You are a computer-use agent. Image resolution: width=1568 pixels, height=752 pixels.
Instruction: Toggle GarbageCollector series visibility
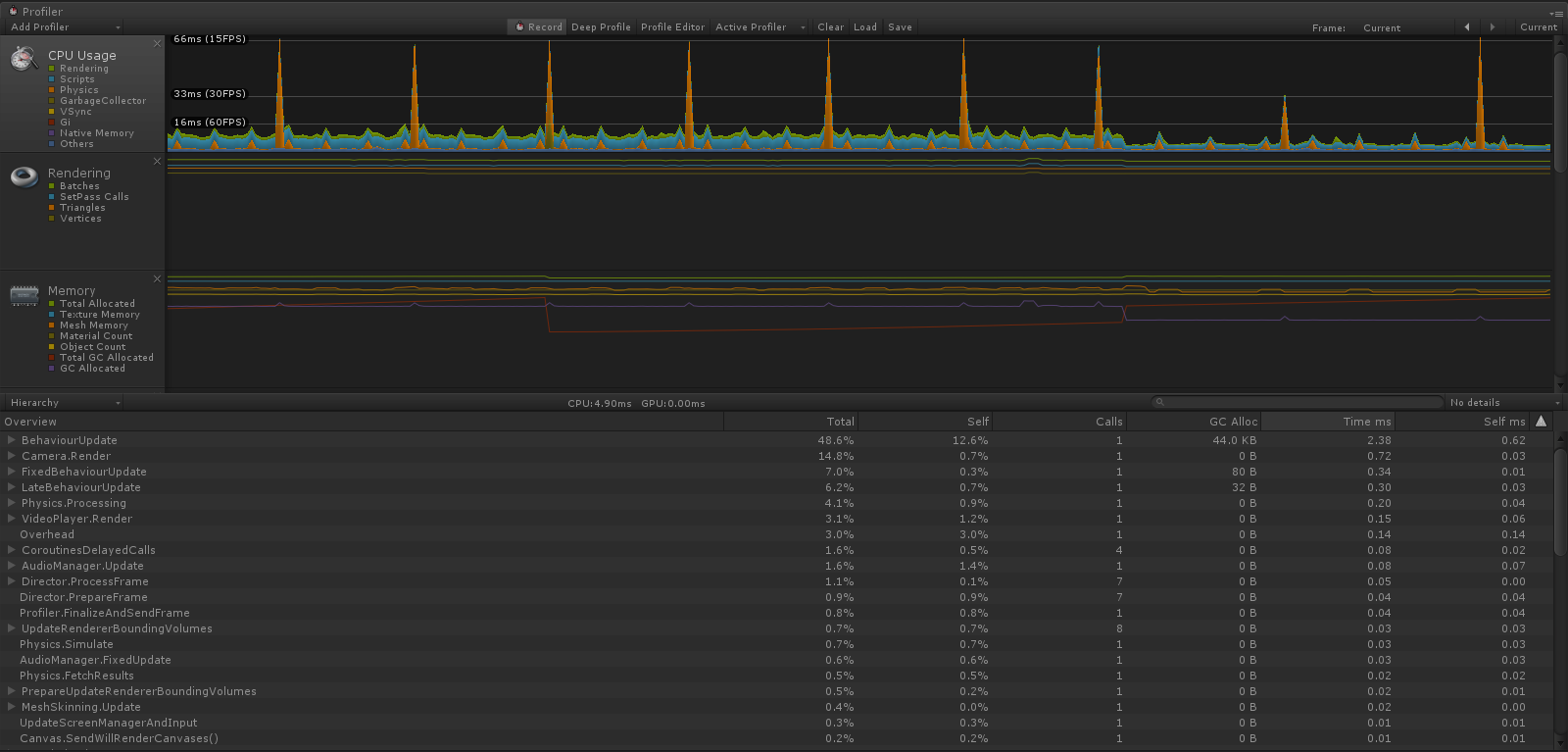pos(52,101)
